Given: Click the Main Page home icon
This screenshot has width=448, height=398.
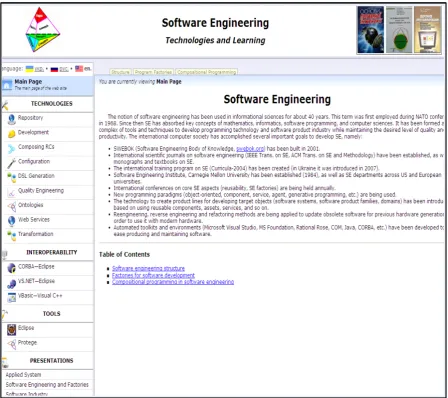Looking at the screenshot, I should click(x=7, y=85).
